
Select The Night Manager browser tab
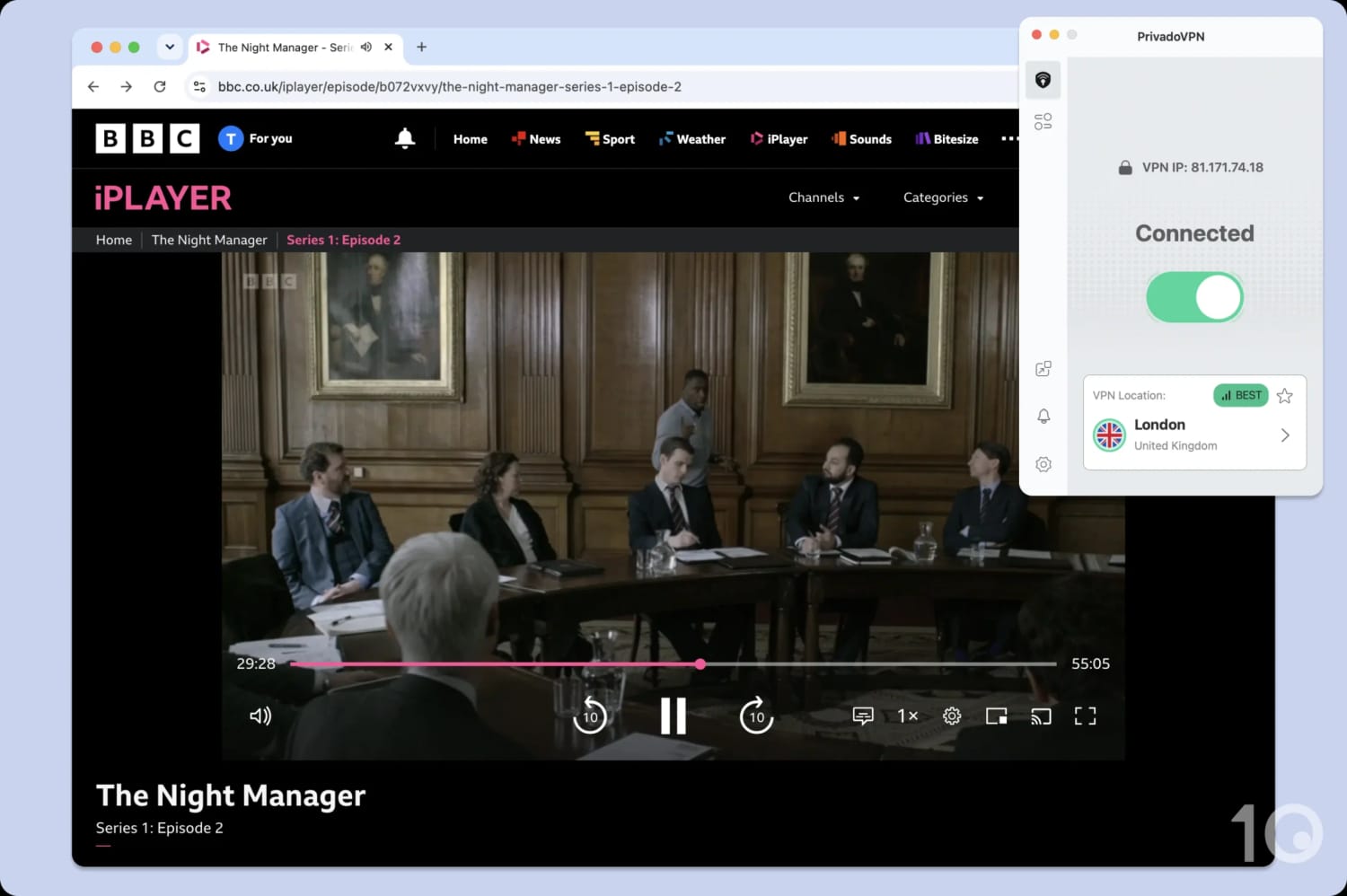(x=295, y=47)
